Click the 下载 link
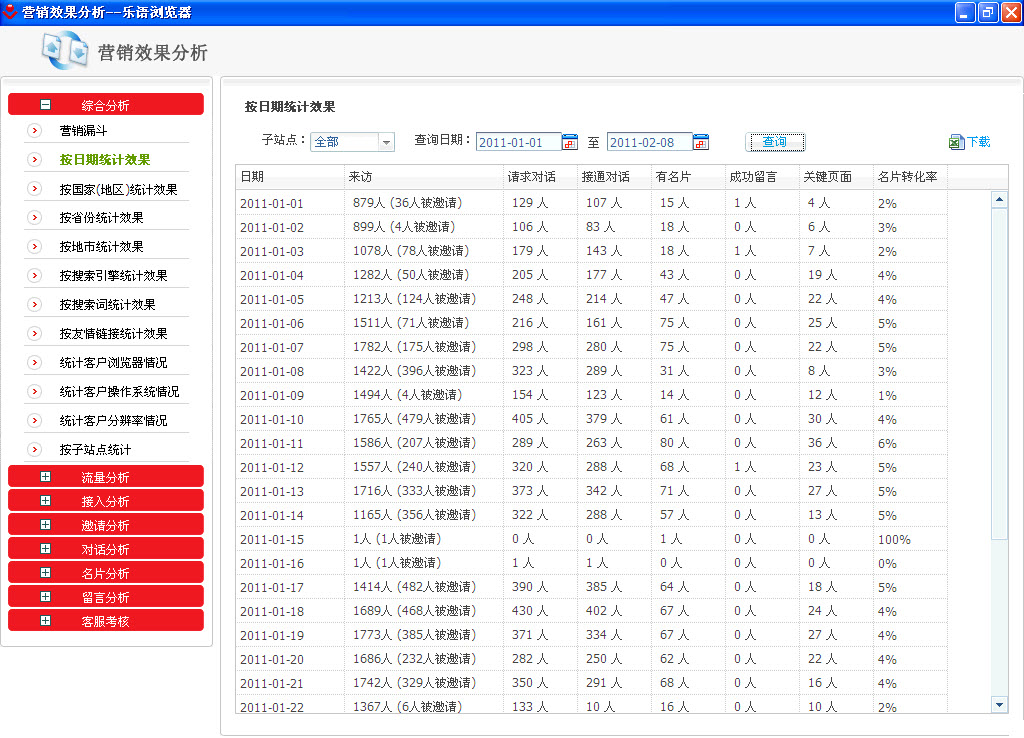The width and height of the screenshot is (1024, 738). click(x=978, y=142)
